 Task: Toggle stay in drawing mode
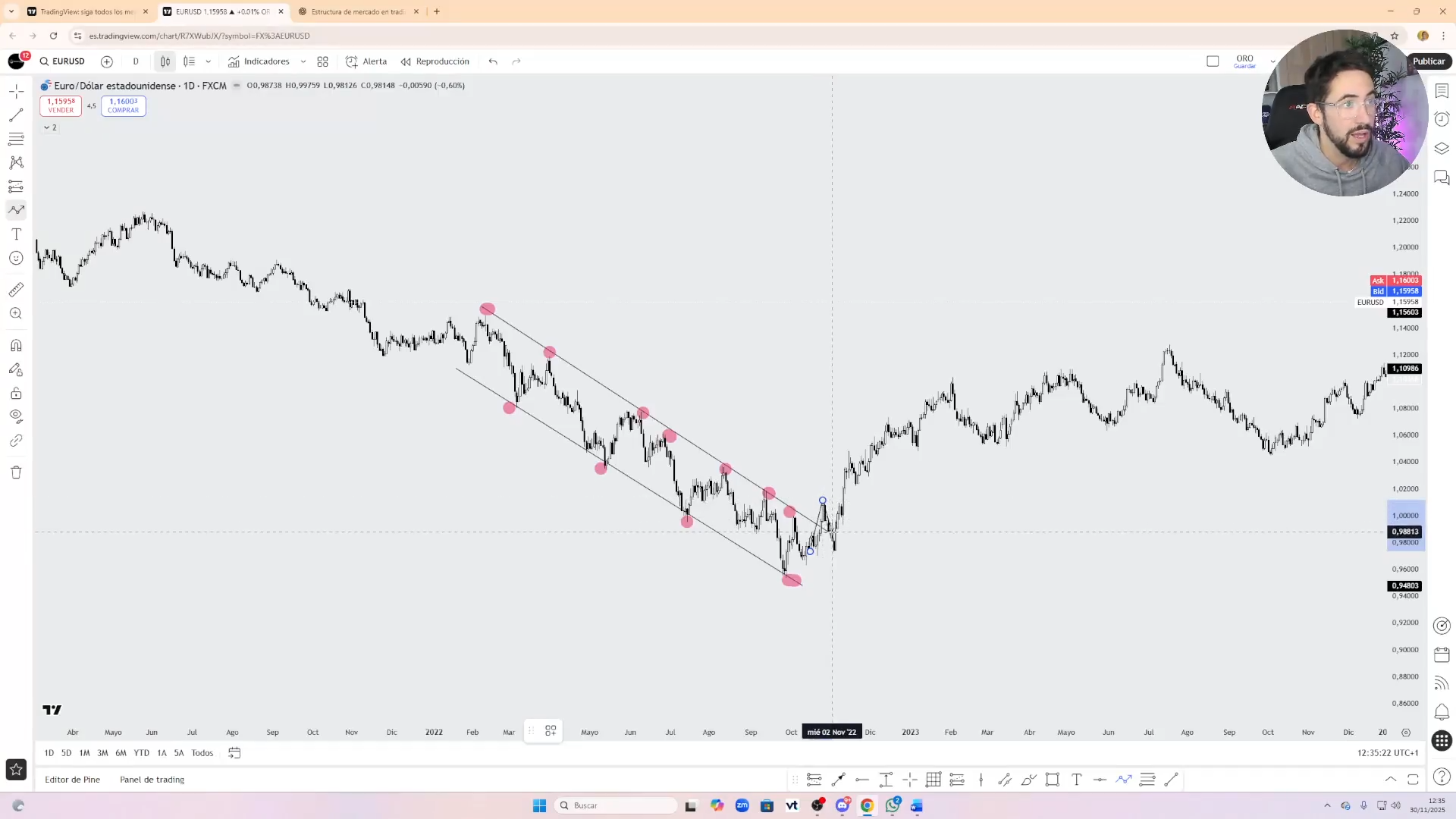tap(16, 369)
